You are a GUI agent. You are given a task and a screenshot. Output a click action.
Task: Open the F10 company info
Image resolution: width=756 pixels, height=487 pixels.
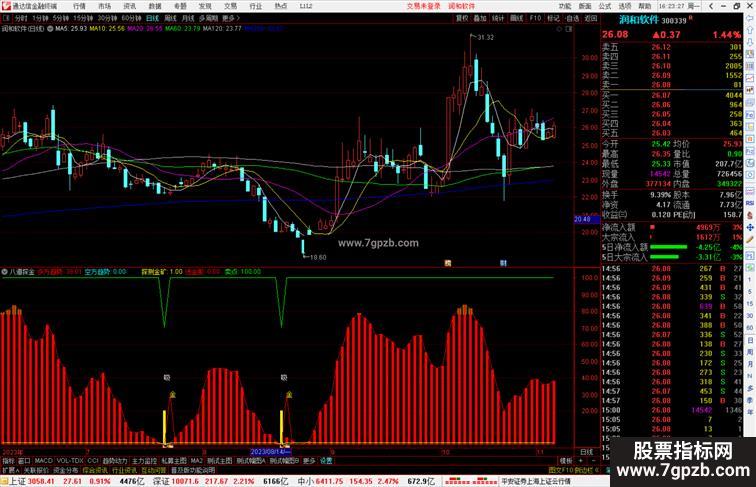tap(535, 18)
